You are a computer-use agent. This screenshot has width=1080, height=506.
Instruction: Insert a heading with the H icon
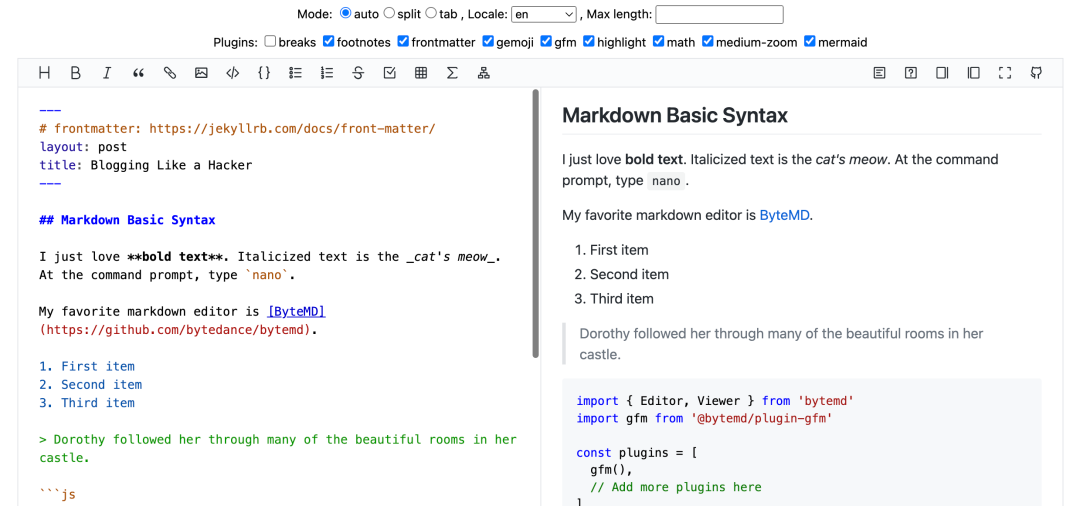44,73
